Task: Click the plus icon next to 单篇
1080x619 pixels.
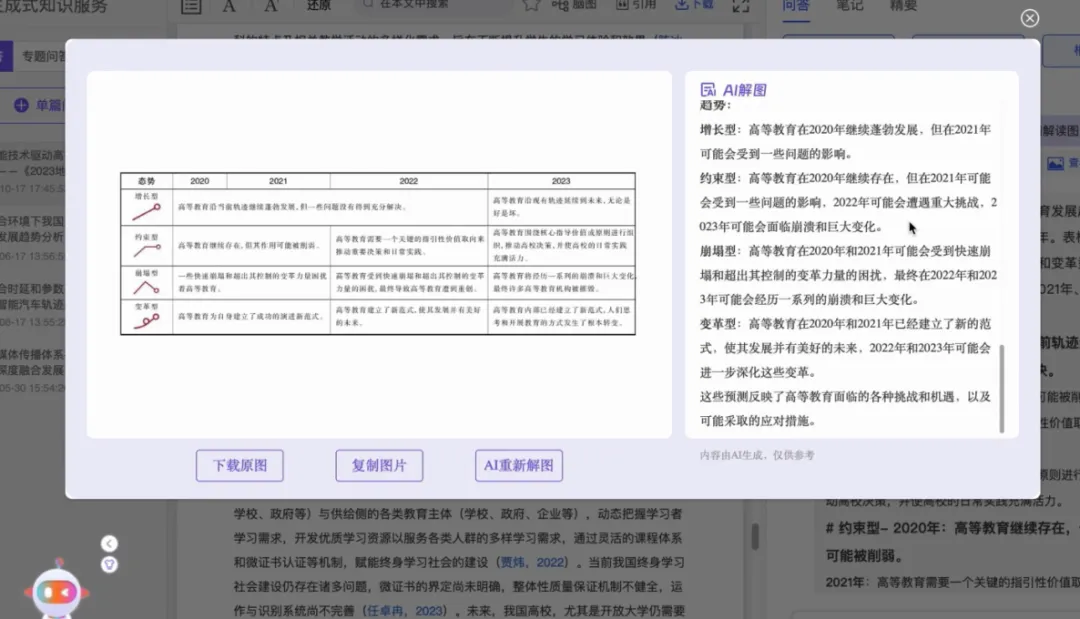Action: click(21, 105)
